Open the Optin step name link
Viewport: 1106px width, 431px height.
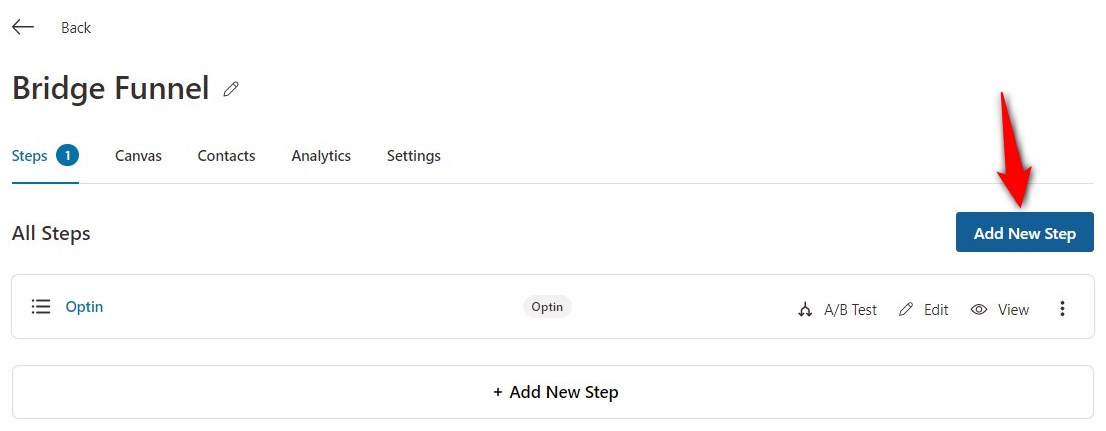click(x=84, y=307)
